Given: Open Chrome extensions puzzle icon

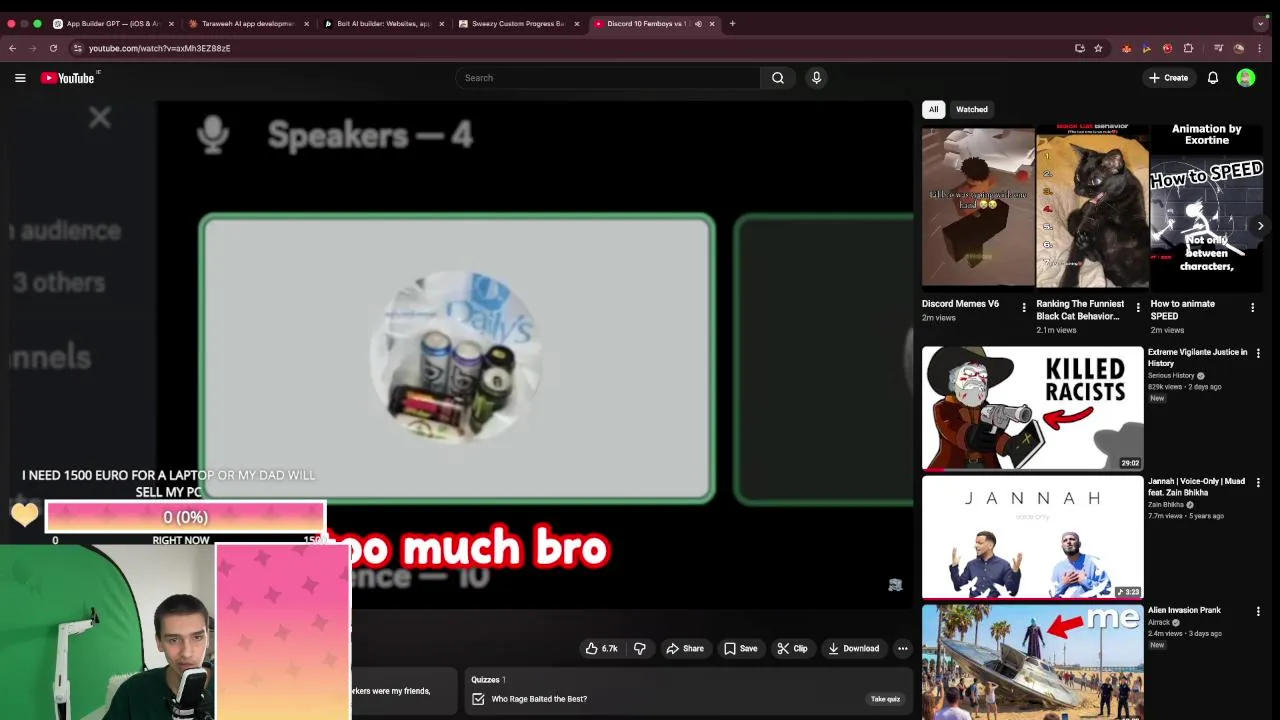Looking at the screenshot, I should [1188, 48].
